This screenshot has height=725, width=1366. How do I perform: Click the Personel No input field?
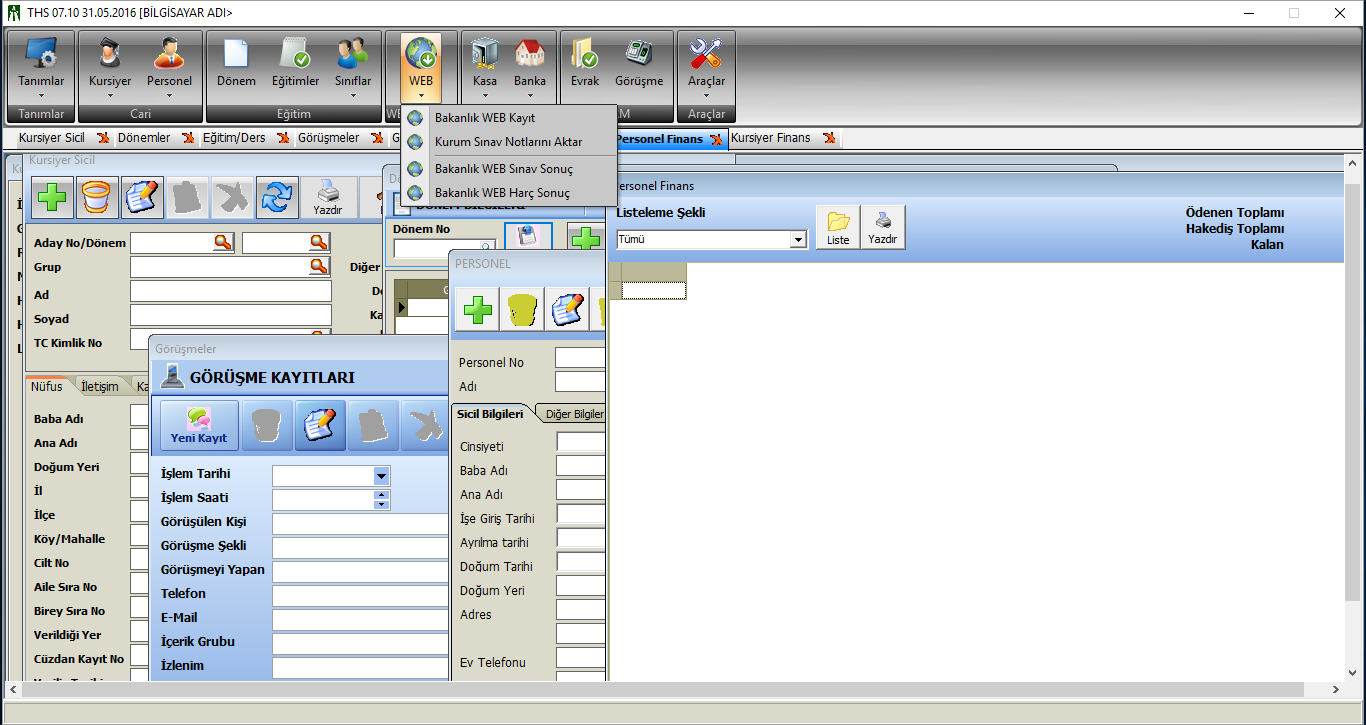pyautogui.click(x=580, y=358)
